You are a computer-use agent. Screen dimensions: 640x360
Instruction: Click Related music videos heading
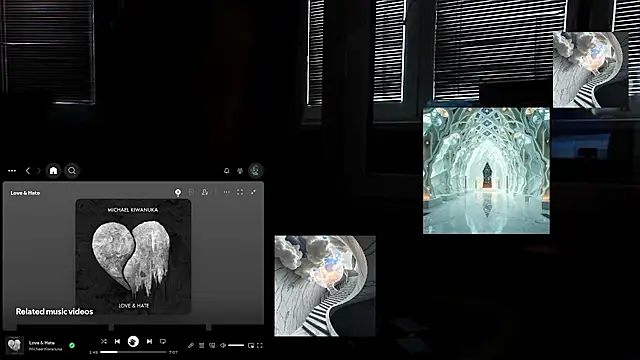[x=54, y=311]
